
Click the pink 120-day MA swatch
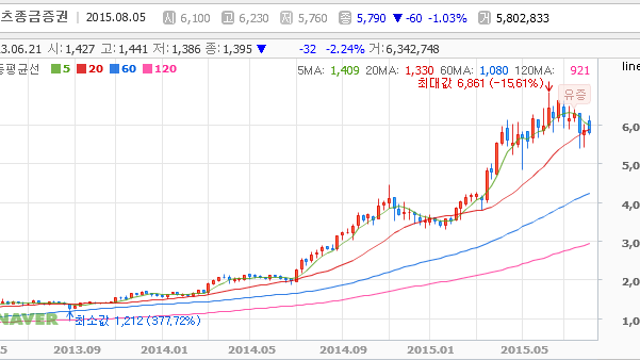coord(147,69)
